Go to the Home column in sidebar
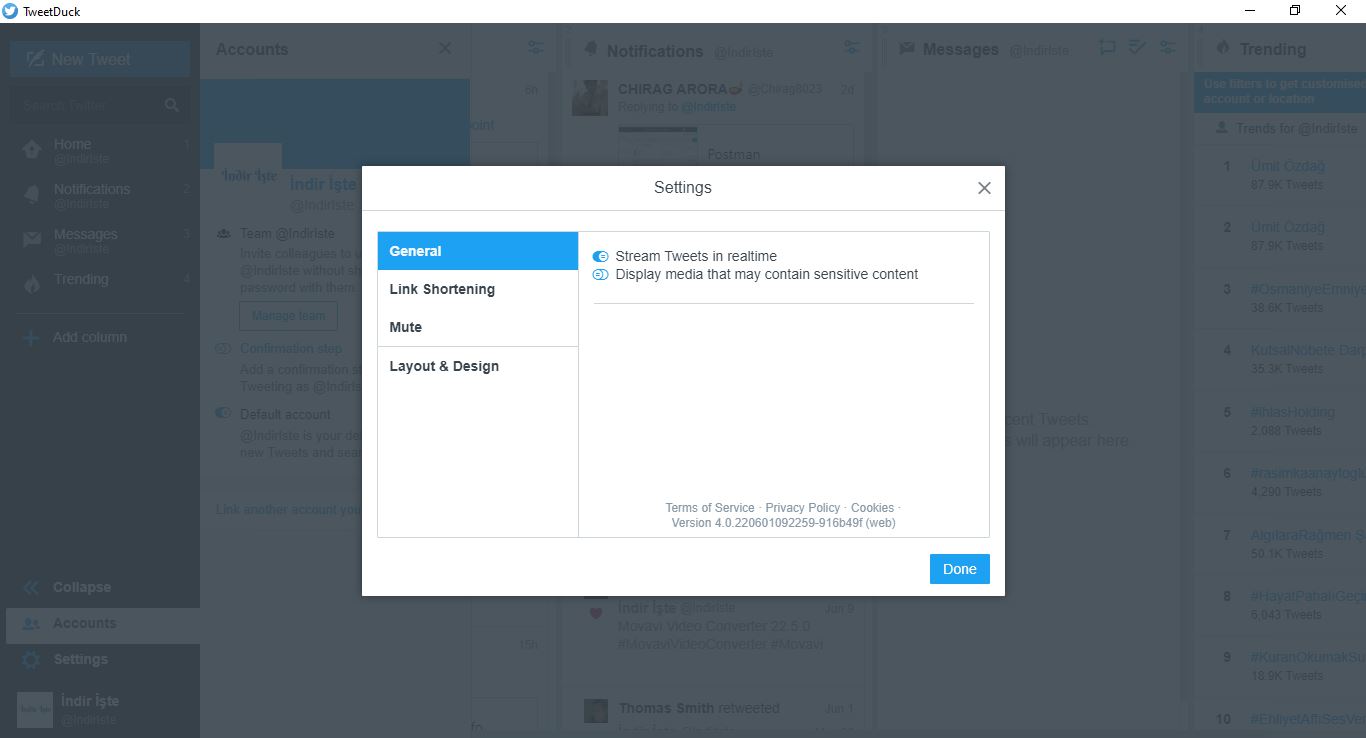 pos(100,151)
